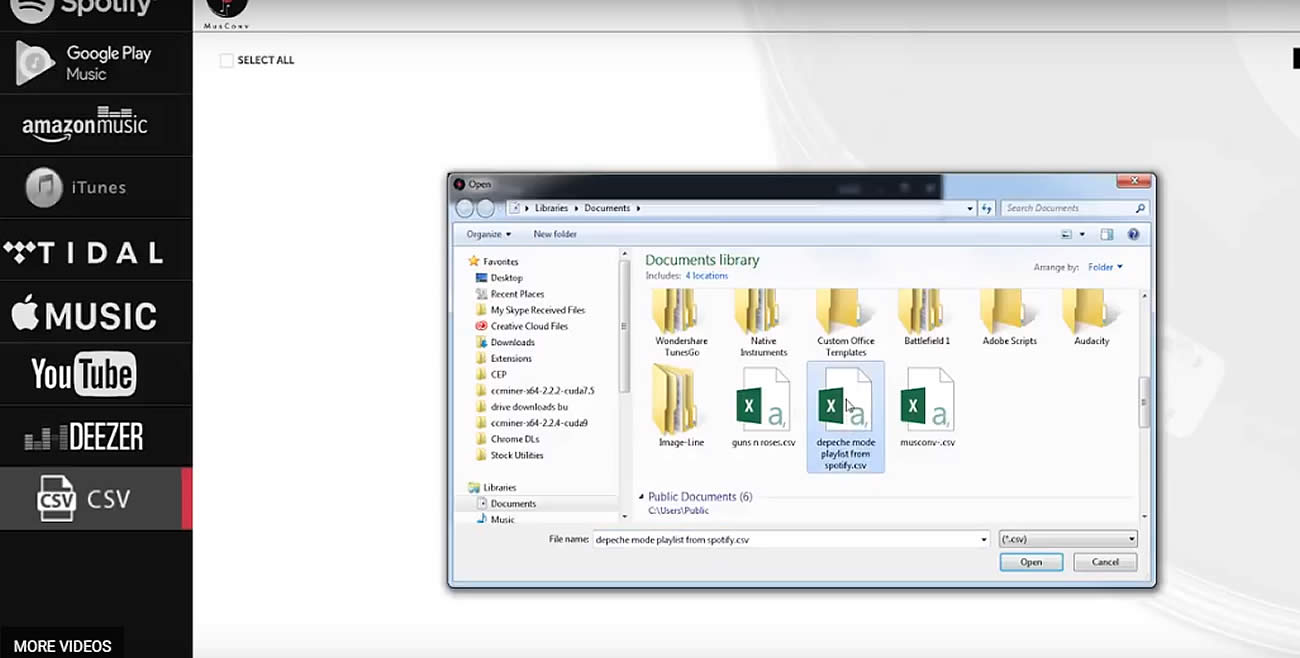
Task: Refresh the folder via address bar button
Action: (987, 208)
